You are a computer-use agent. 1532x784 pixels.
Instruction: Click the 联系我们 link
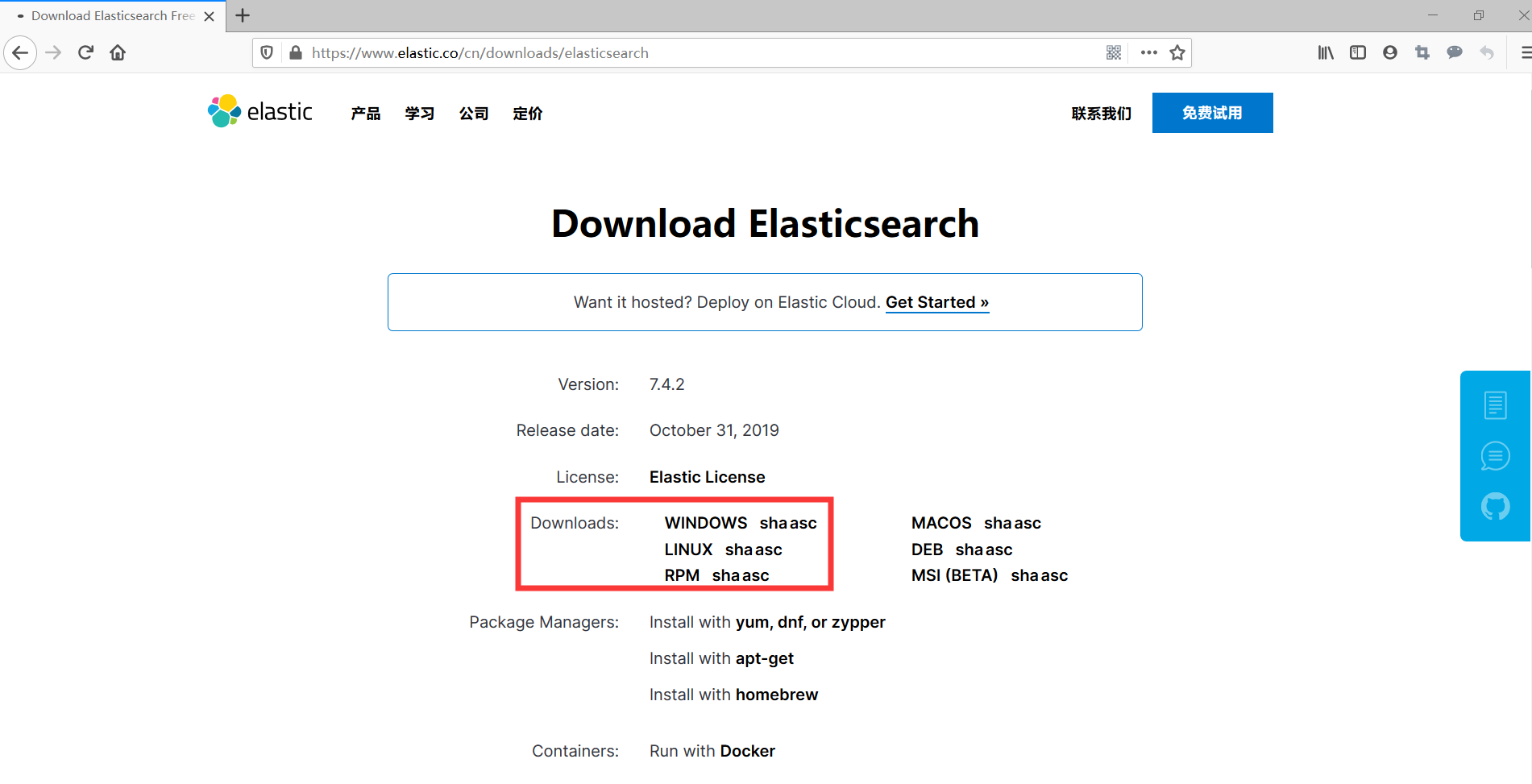[1102, 114]
